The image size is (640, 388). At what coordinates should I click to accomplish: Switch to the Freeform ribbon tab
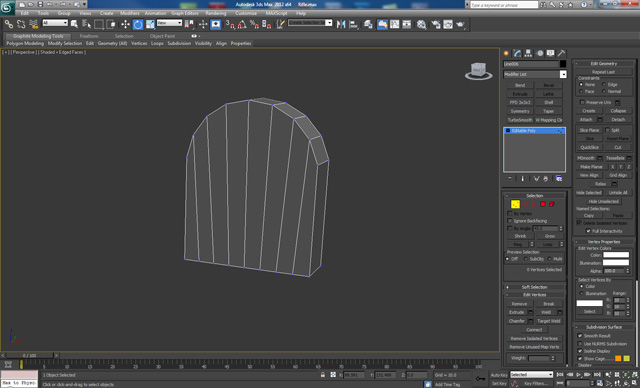[x=89, y=36]
